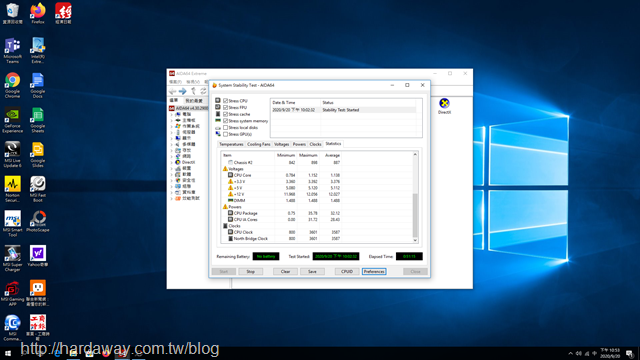Viewport: 640px width, 360px height.
Task: Stop the stability test
Action: point(251,271)
